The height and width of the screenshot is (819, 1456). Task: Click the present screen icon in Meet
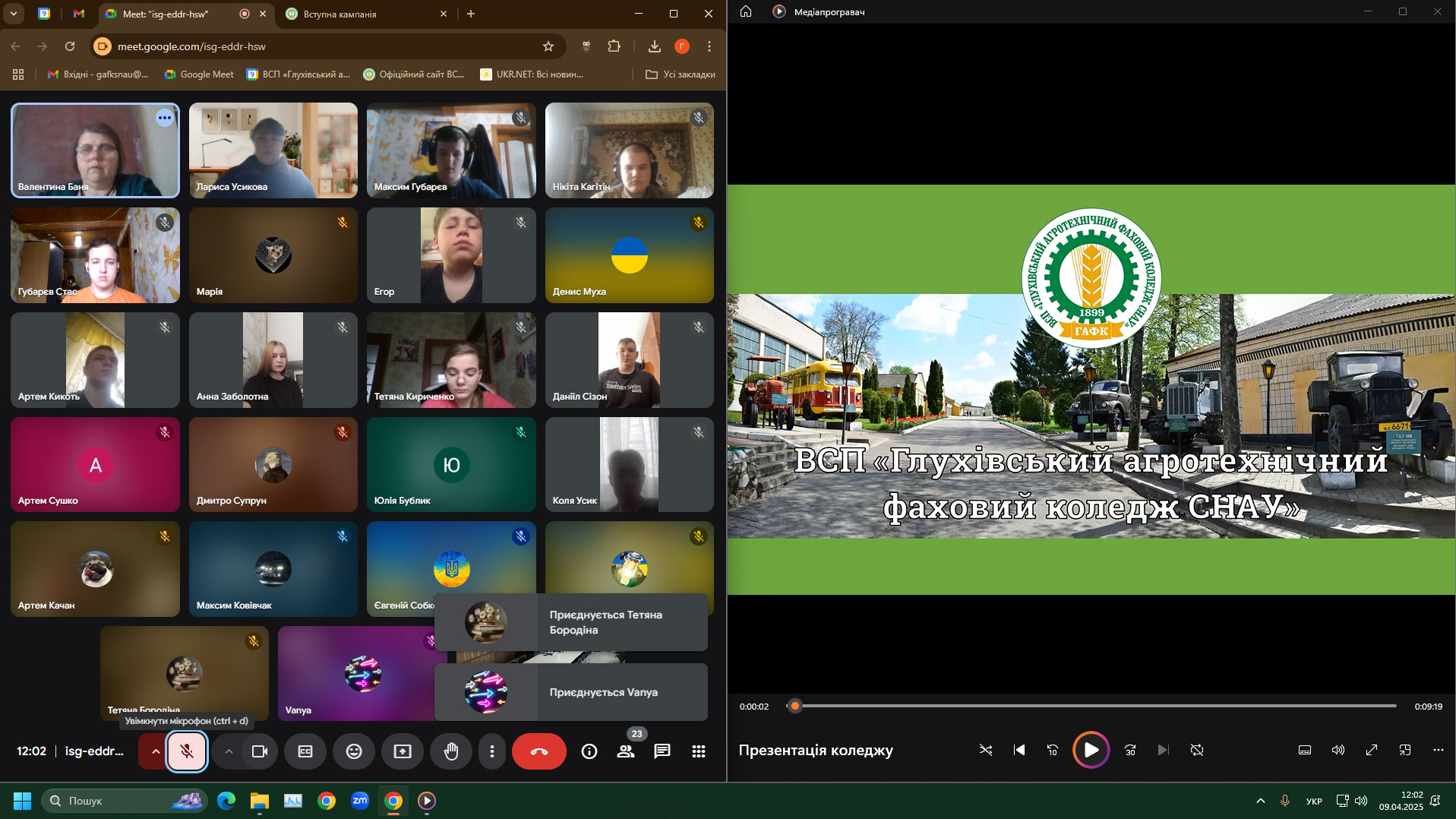(x=403, y=751)
